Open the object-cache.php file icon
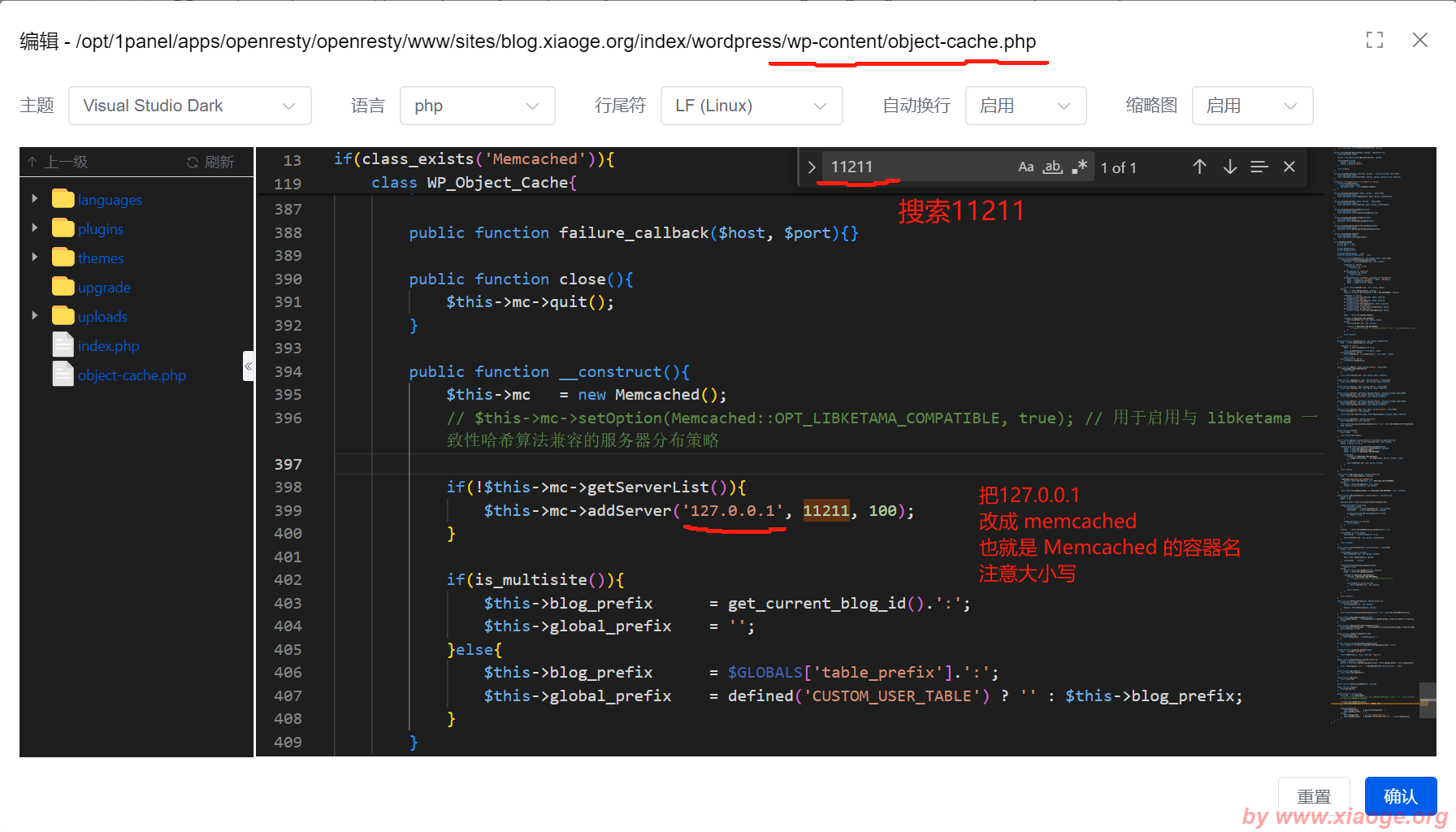1456x832 pixels. click(63, 375)
